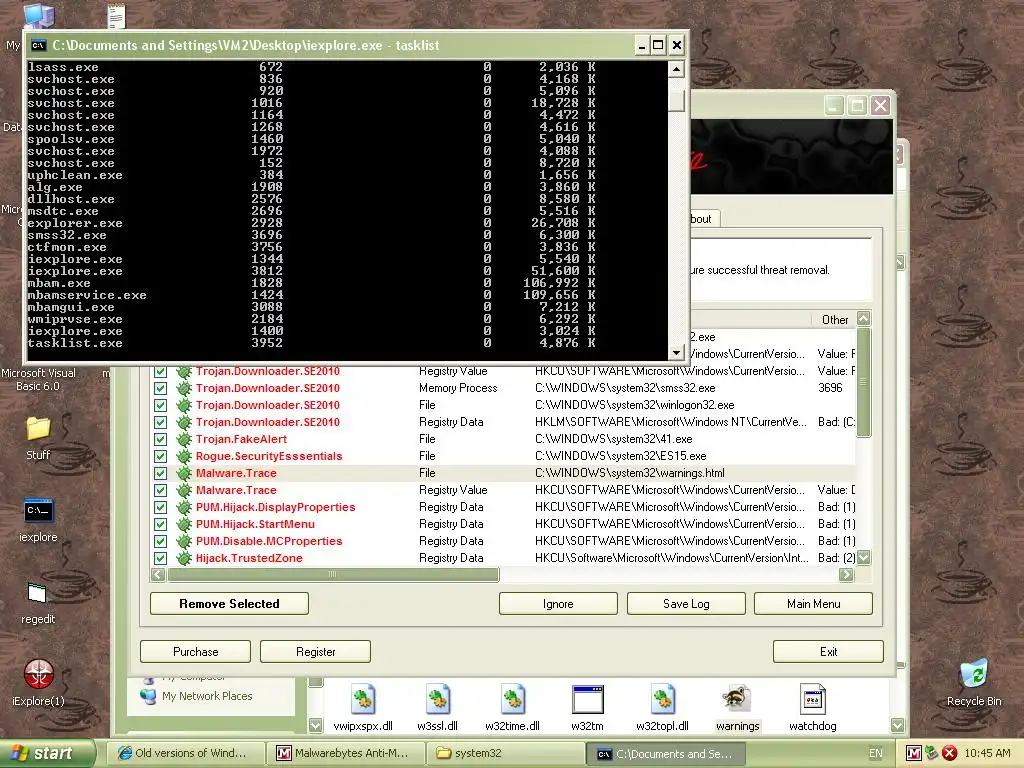Click the EN language indicator

coord(875,753)
